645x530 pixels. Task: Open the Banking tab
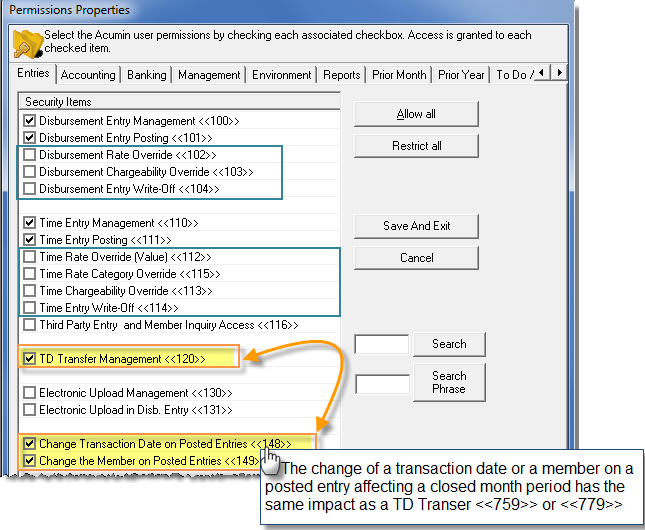coord(146,75)
